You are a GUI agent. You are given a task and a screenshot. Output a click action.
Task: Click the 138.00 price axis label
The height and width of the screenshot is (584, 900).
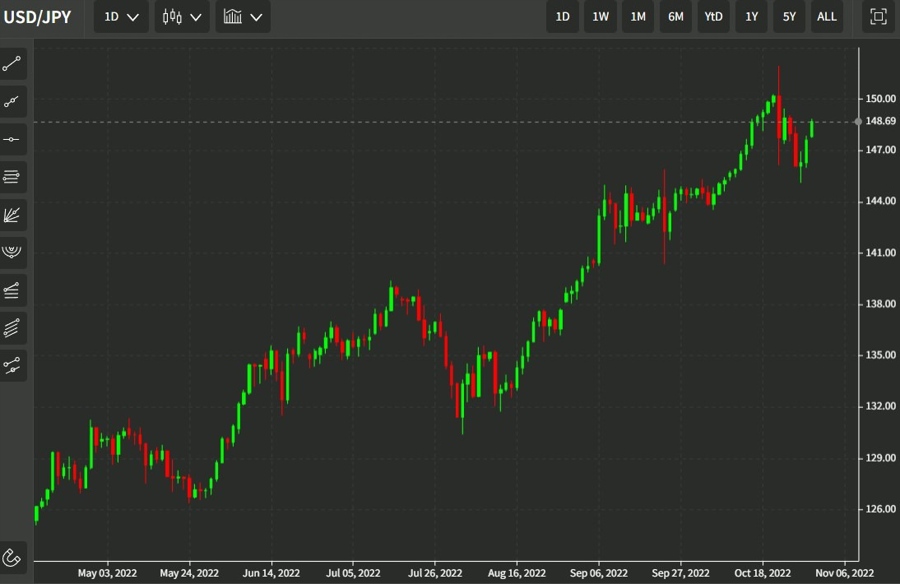click(x=880, y=304)
